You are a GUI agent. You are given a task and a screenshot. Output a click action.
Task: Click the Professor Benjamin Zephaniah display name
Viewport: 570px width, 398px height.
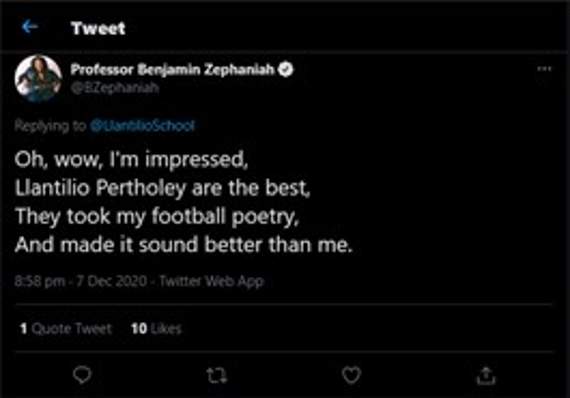pos(172,69)
